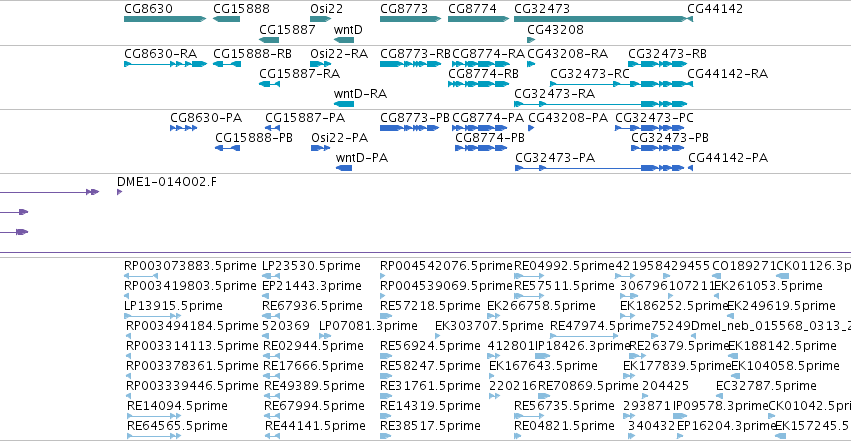This screenshot has width=851, height=441.
Task: Click the RE56735.5prime EST label
Action: pyautogui.click(x=564, y=406)
